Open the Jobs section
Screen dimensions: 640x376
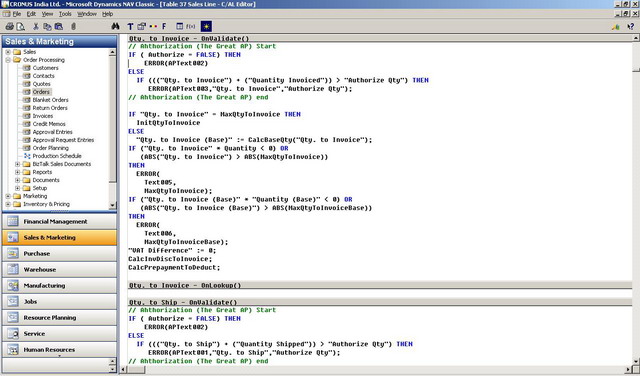[59, 302]
